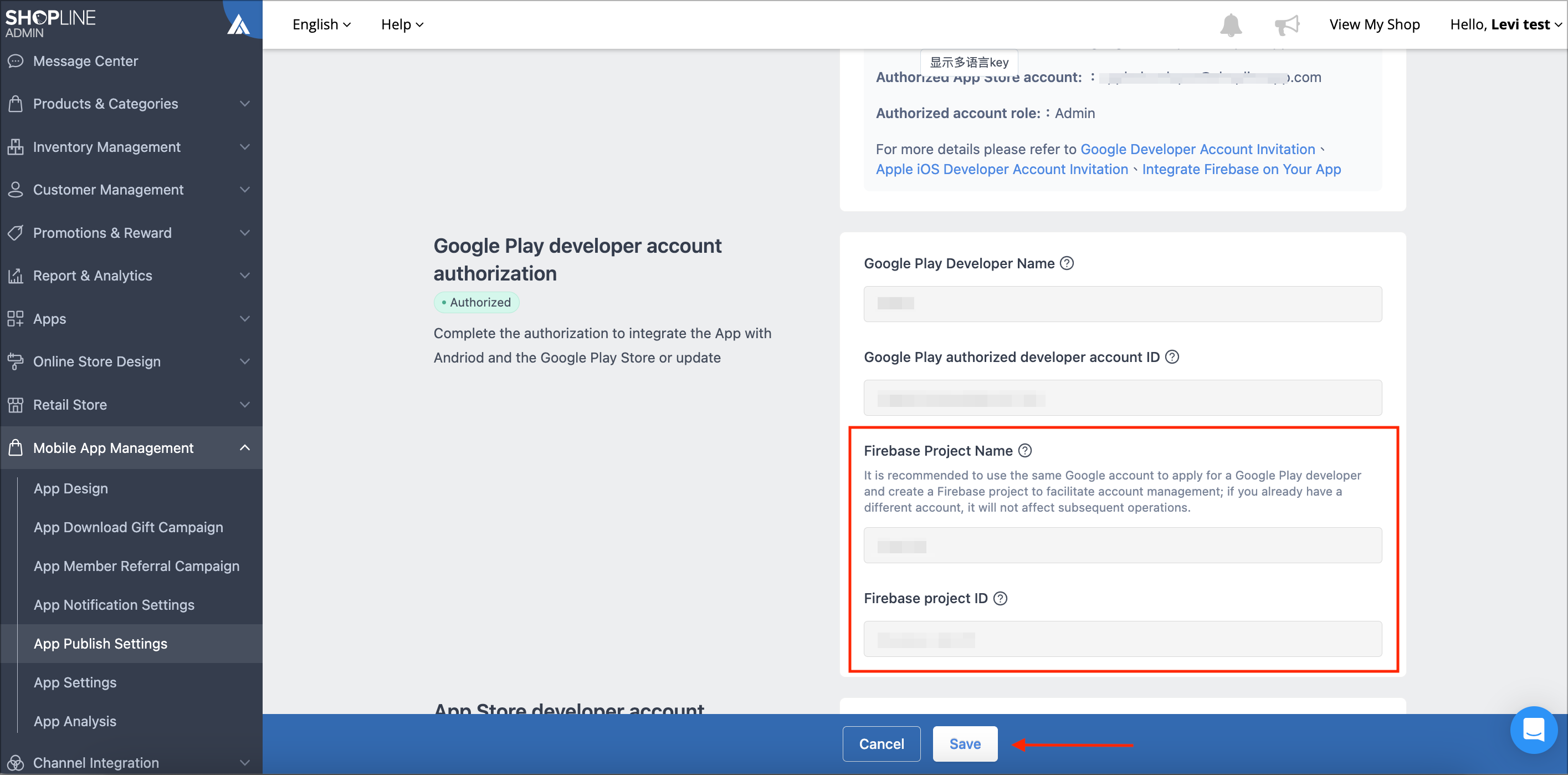Open Apple iOS Developer Account Invitation link
This screenshot has height=775, width=1568.
(1001, 169)
